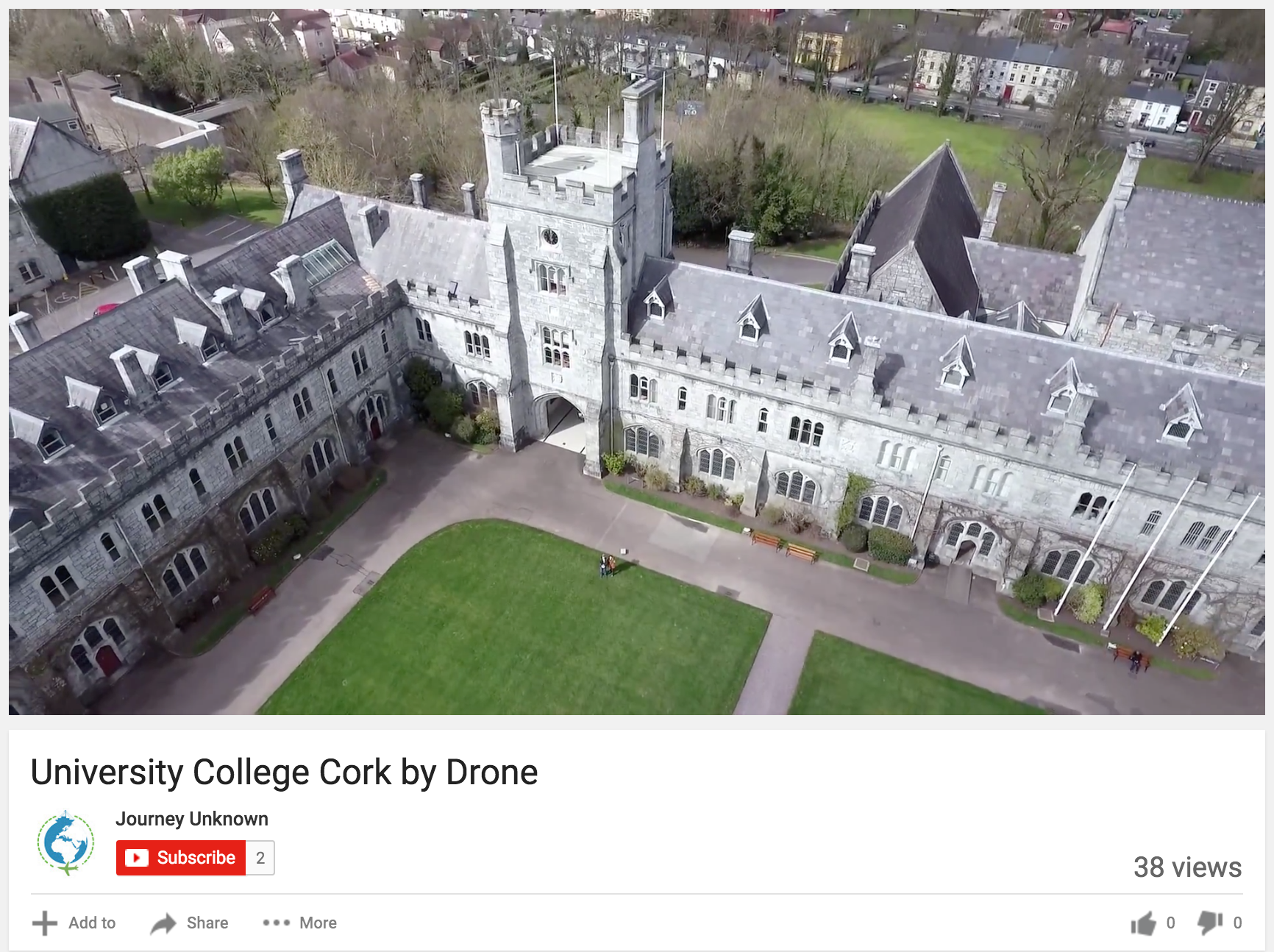Click the like count number
The width and height of the screenshot is (1274, 952).
point(1171,923)
